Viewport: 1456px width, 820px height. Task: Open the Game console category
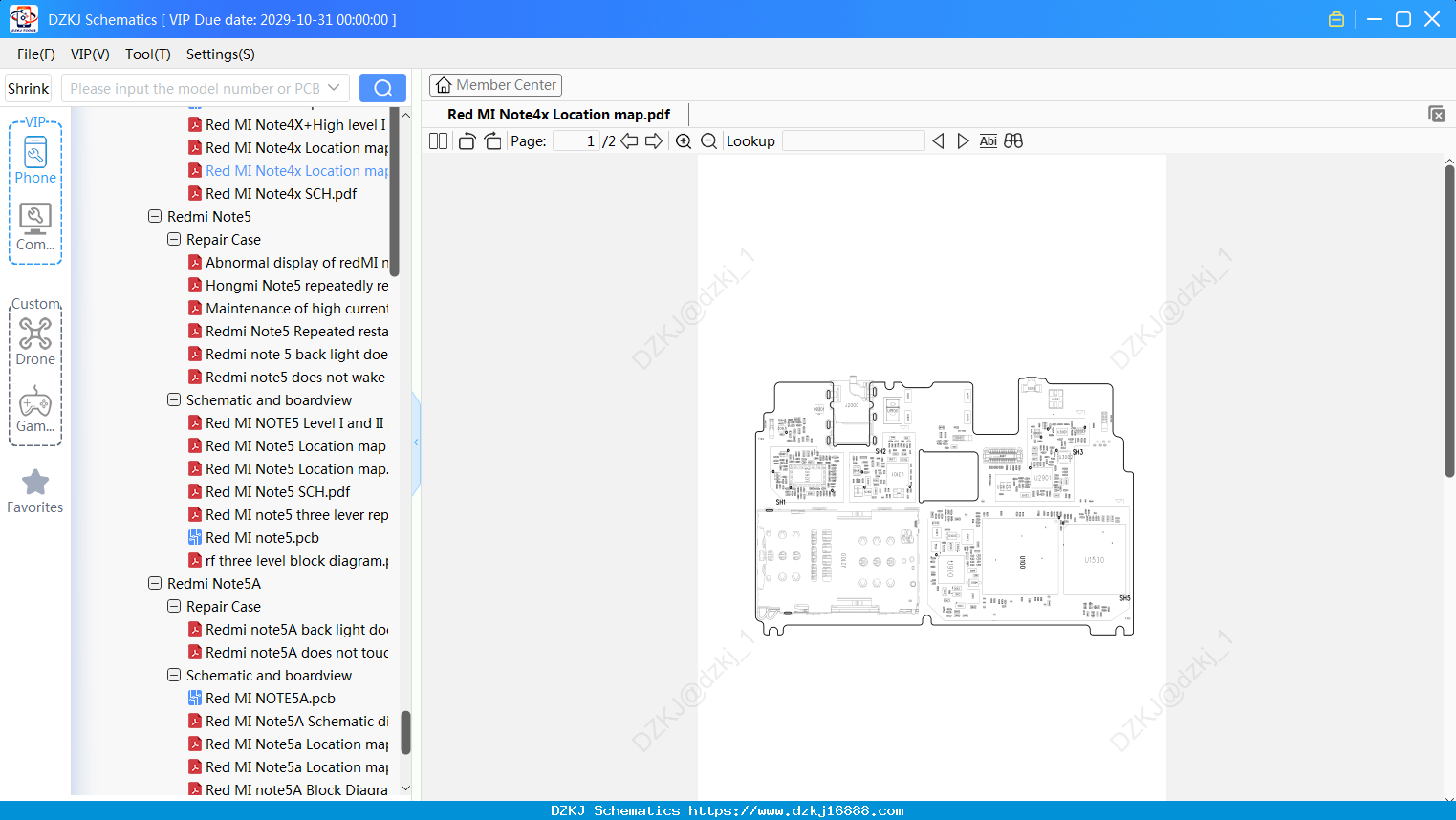point(35,409)
